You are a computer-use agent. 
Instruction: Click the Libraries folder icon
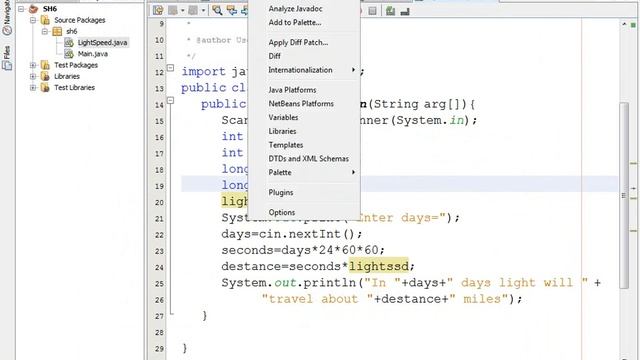click(45, 76)
